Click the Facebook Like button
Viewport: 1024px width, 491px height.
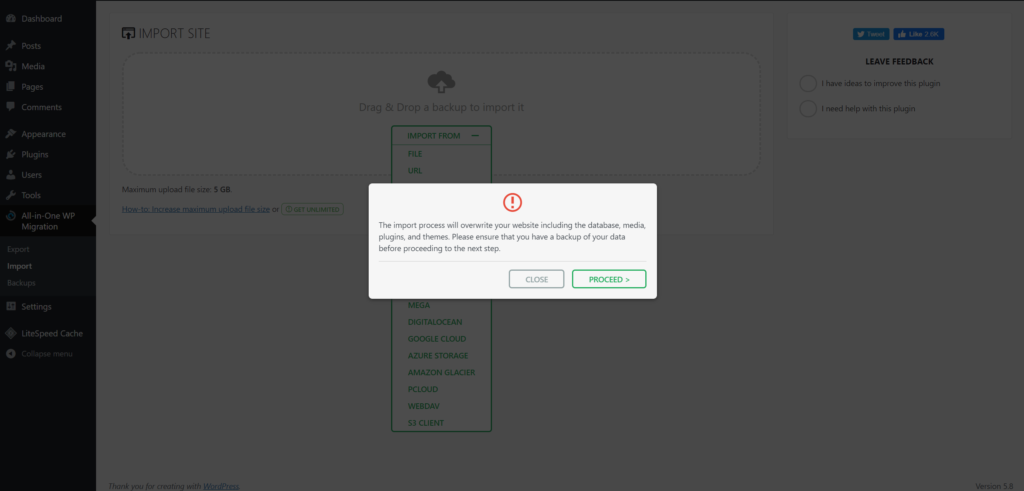(x=919, y=34)
